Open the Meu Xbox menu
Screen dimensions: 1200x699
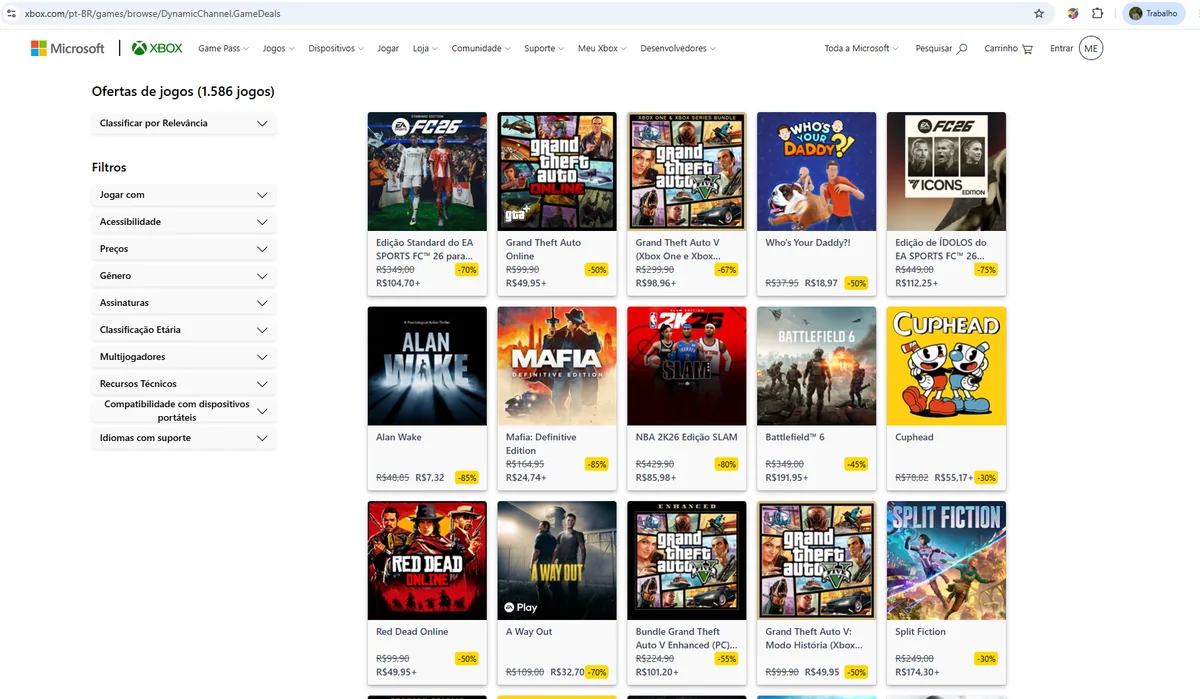coord(602,48)
